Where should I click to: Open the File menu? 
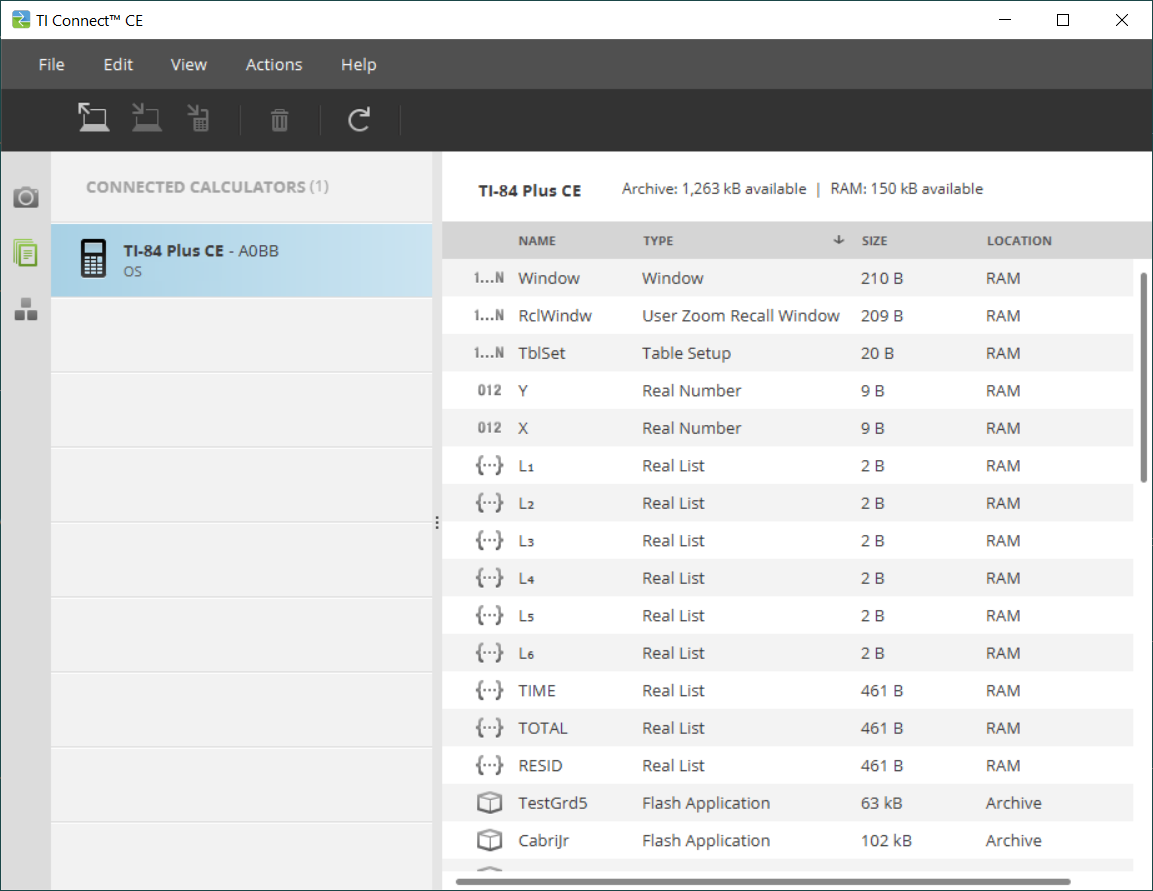pos(51,65)
